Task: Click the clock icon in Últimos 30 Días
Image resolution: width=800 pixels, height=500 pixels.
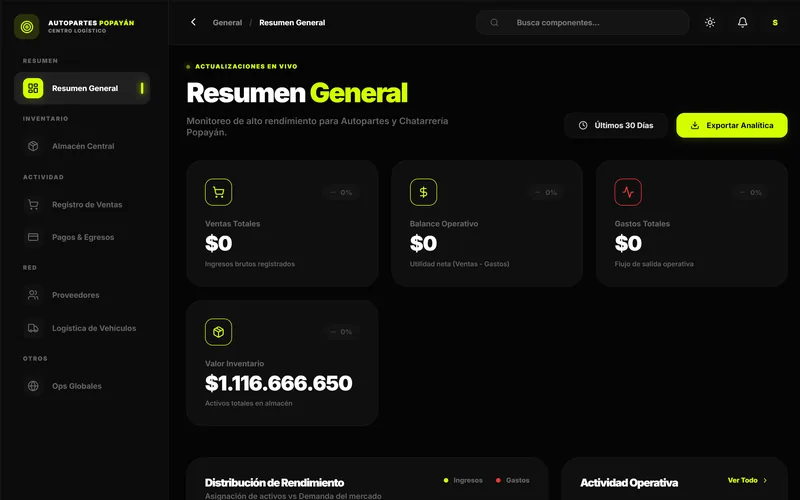Action: [583, 125]
